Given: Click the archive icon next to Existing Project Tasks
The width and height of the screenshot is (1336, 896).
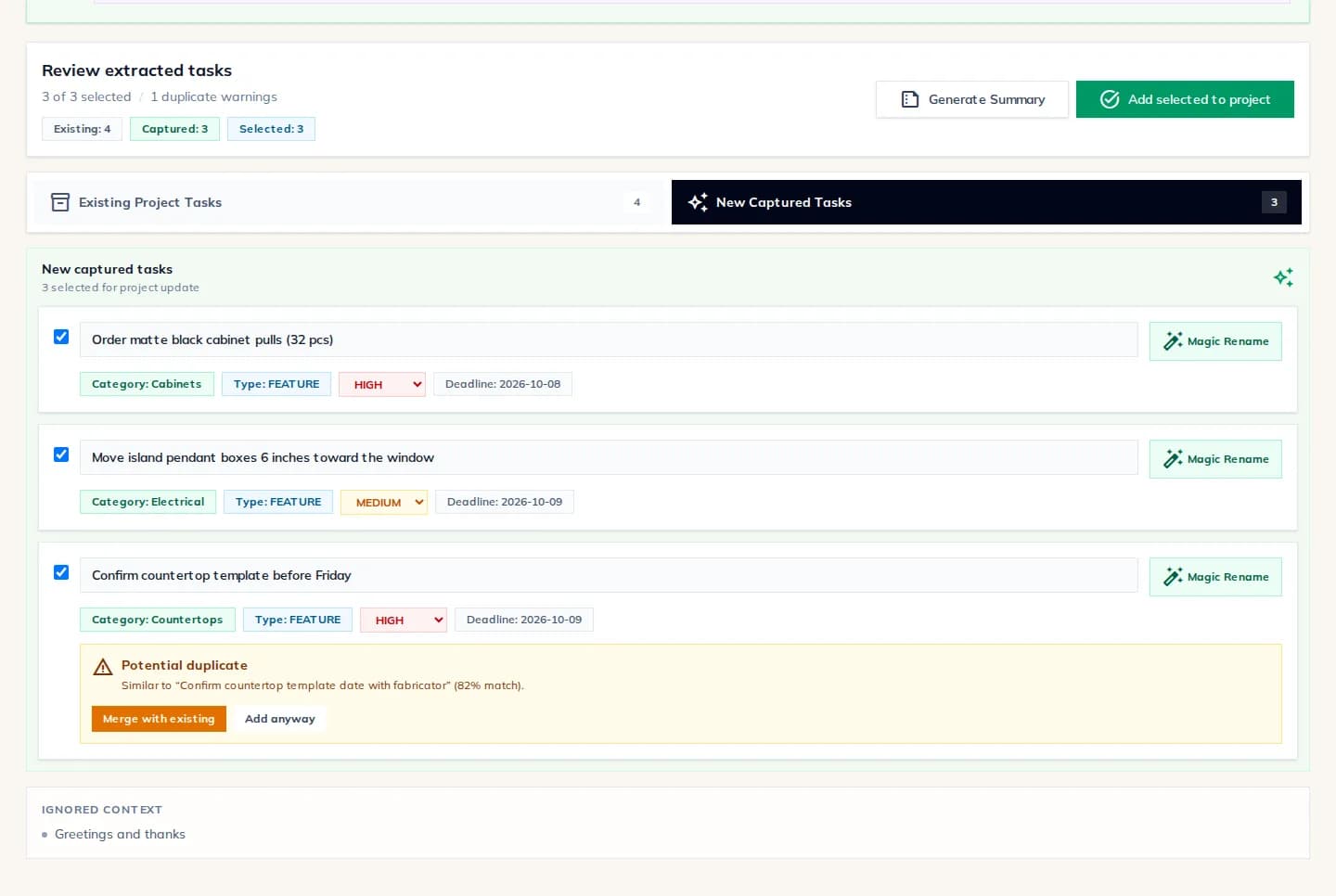Looking at the screenshot, I should (x=60, y=202).
